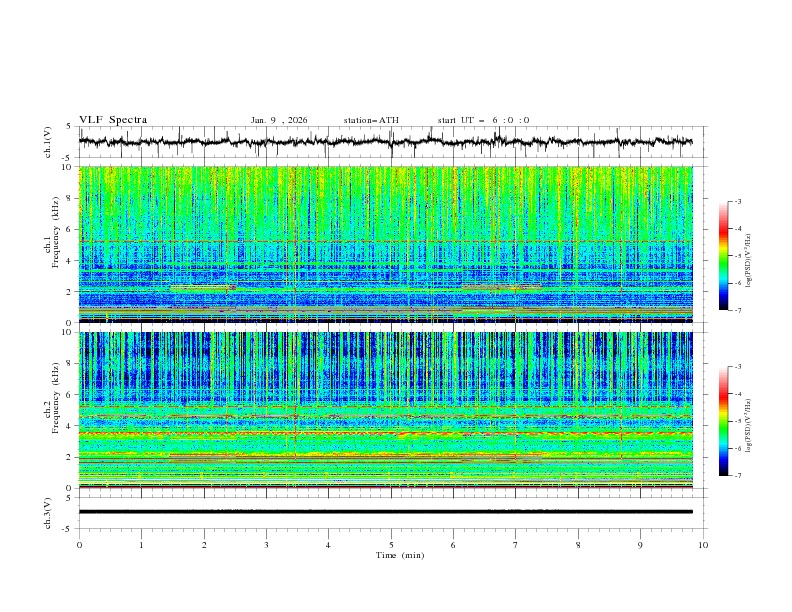This screenshot has height=612, width=792.
Task: Click the time axis tick label '2'
Action: click(204, 545)
